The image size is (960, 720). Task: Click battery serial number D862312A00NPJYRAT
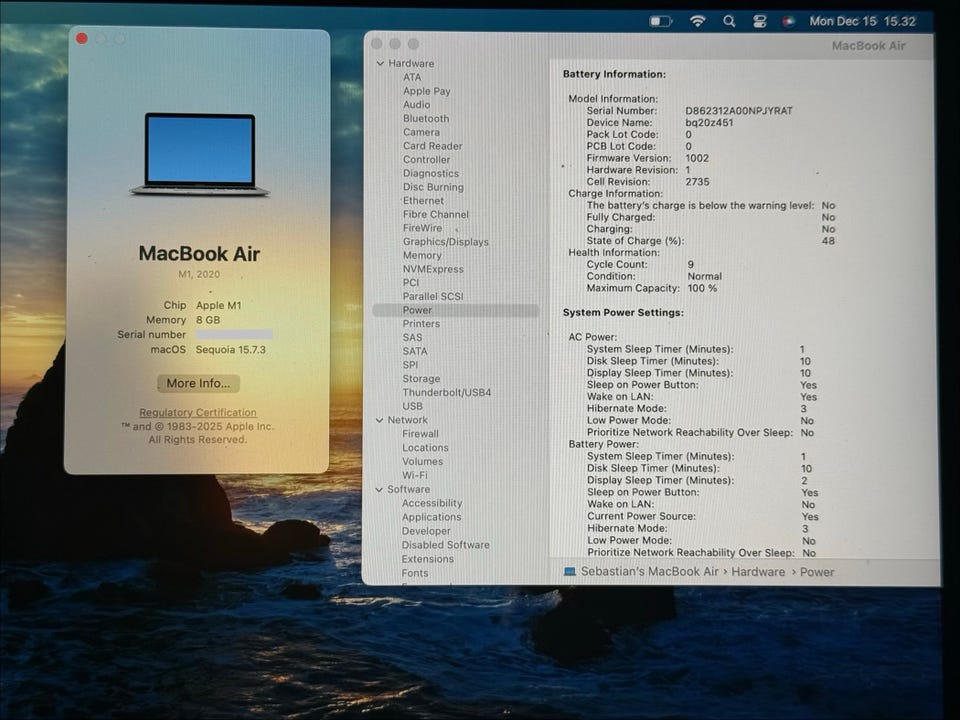[x=739, y=111]
